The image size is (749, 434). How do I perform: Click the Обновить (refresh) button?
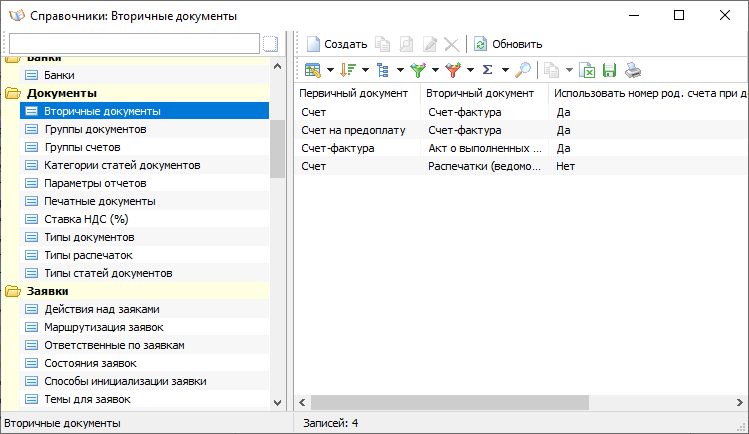(x=508, y=44)
